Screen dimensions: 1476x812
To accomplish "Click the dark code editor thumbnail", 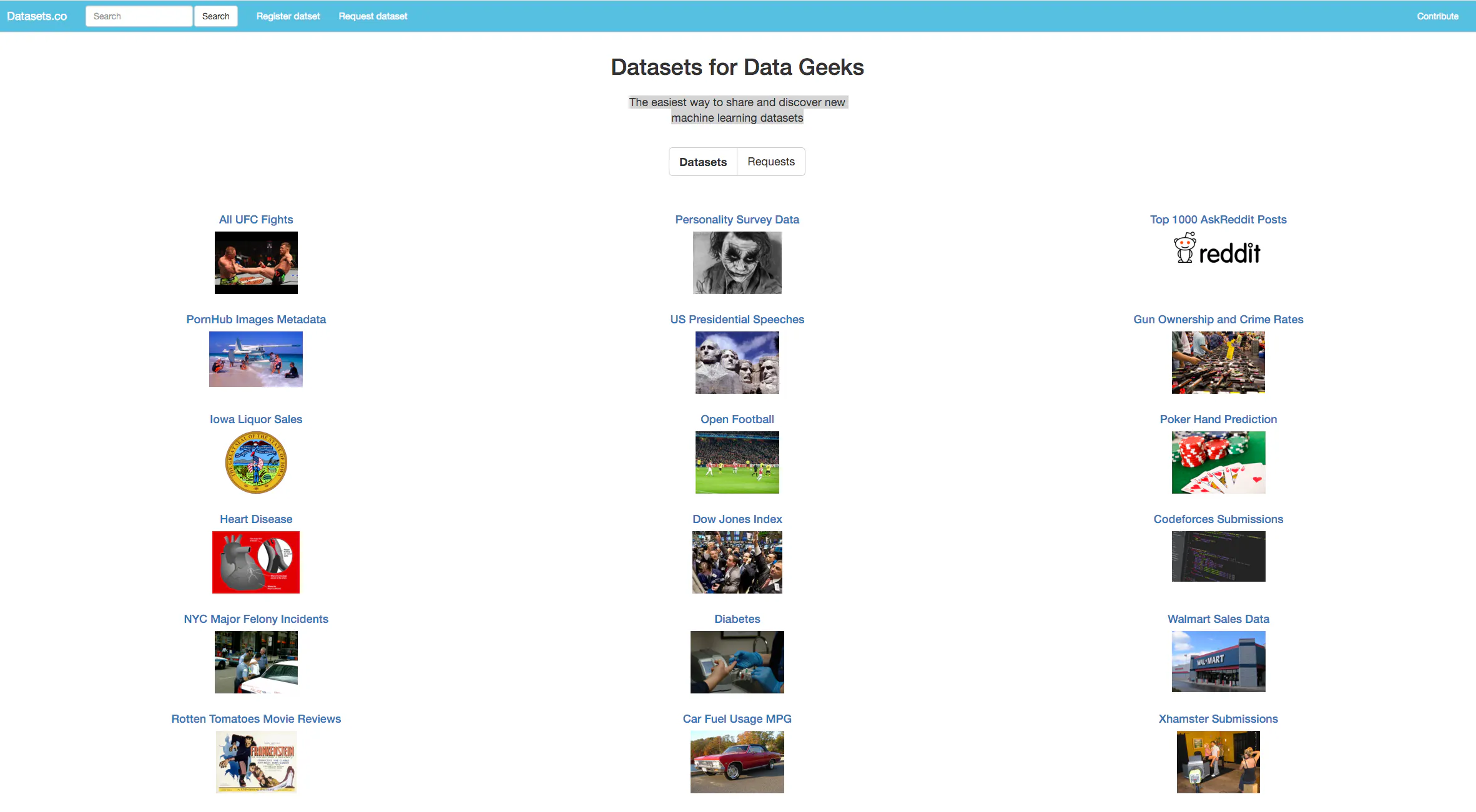I will point(1218,557).
